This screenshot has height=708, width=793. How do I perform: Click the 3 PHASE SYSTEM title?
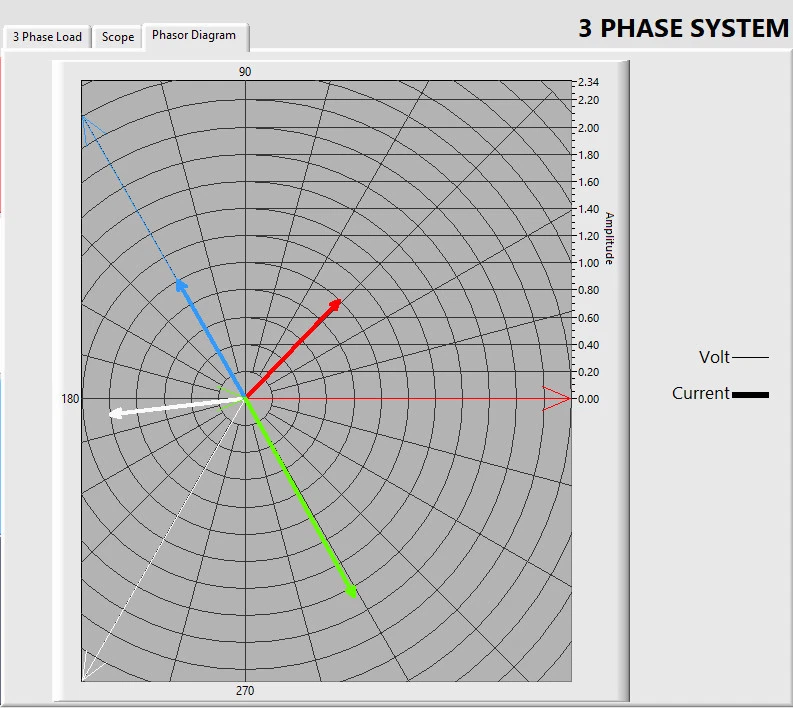point(684,28)
